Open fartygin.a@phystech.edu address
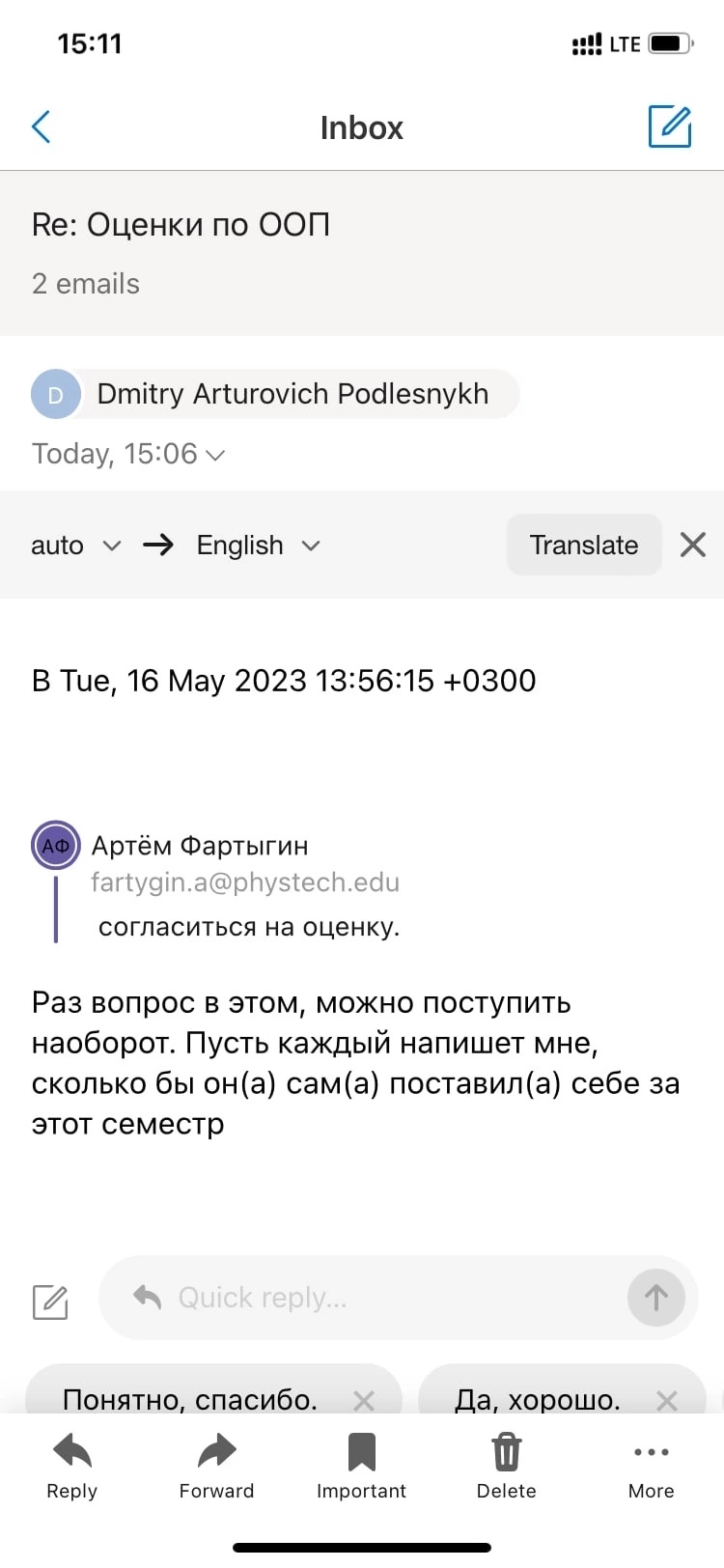This screenshot has height=1568, width=724. point(245,882)
